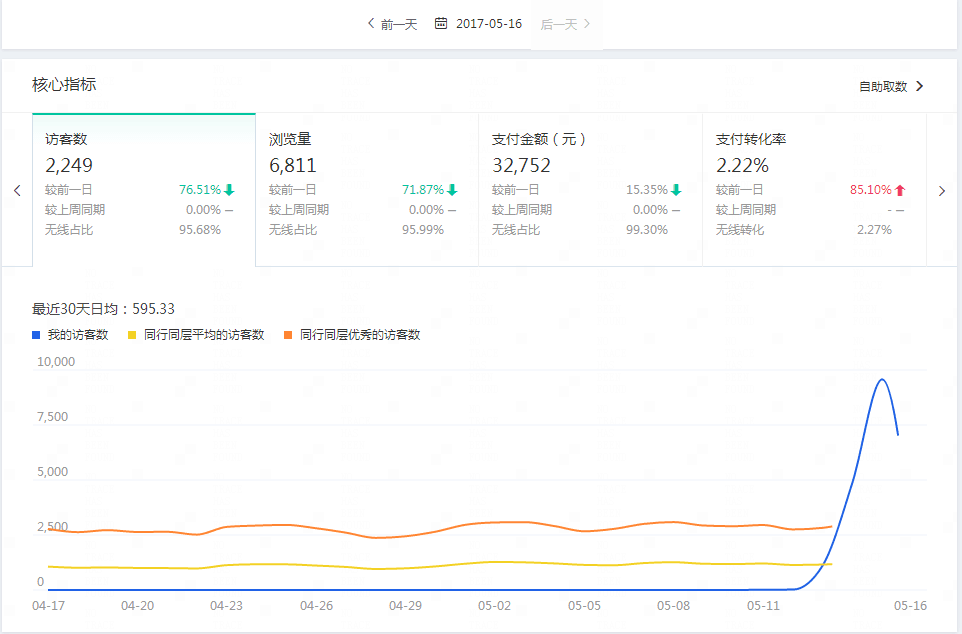Image resolution: width=962 pixels, height=634 pixels.
Task: Click the red up arrow beside 85.10%
Action: pyautogui.click(x=900, y=190)
